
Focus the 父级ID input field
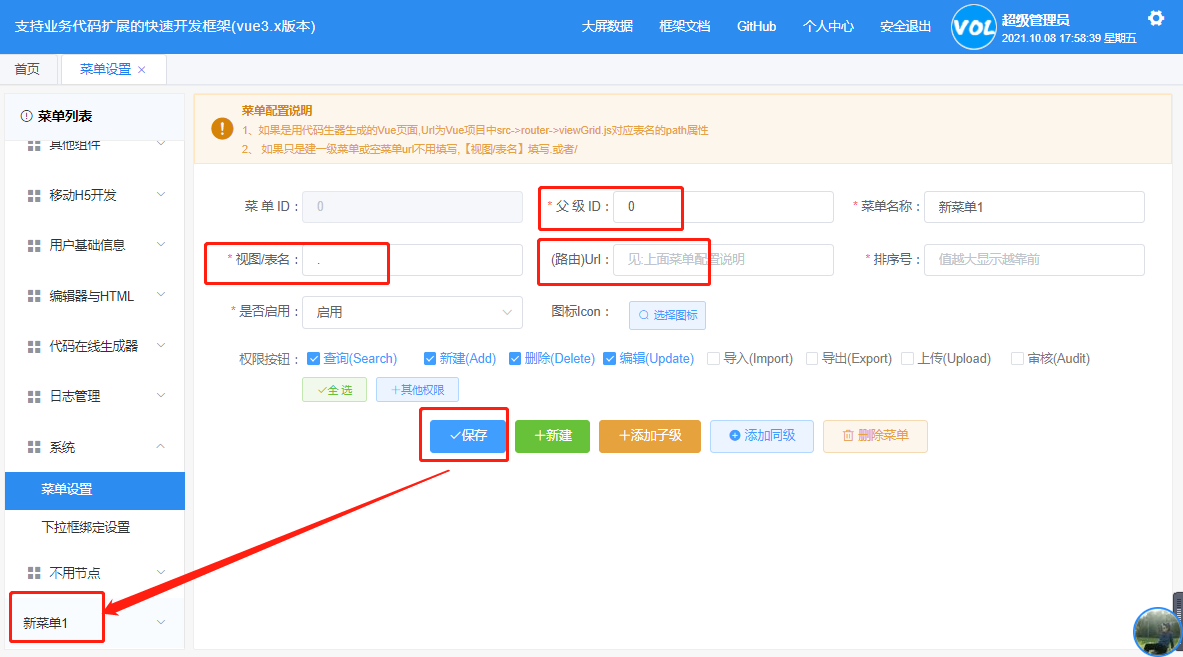tap(723, 207)
